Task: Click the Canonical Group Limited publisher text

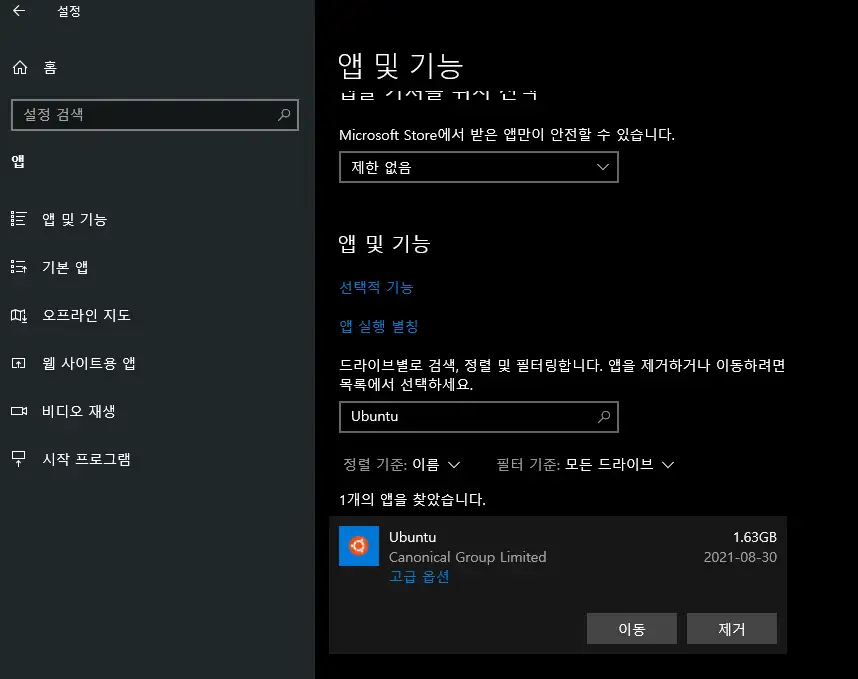Action: click(x=467, y=557)
